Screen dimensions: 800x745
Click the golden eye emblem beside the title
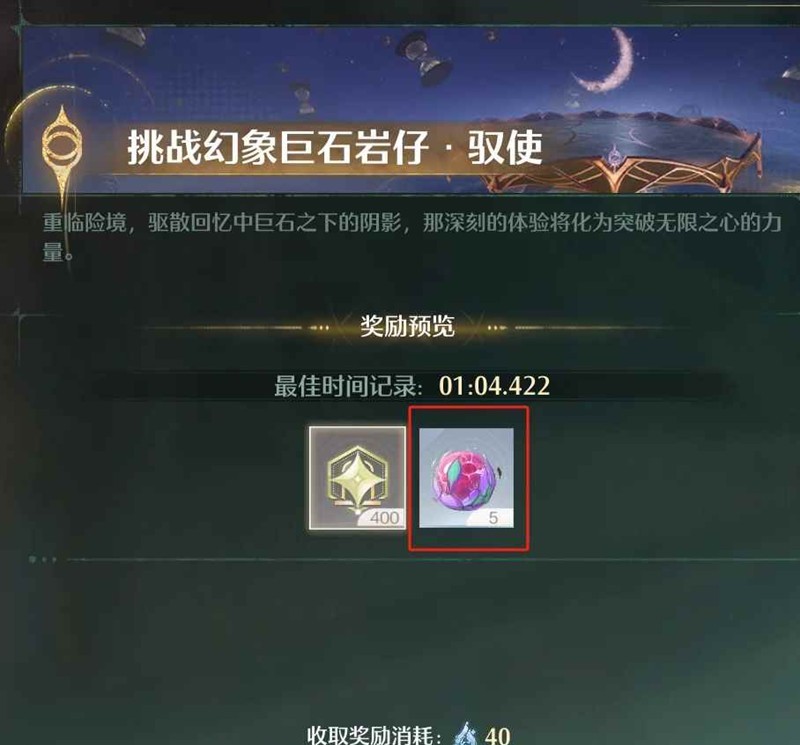pos(61,145)
